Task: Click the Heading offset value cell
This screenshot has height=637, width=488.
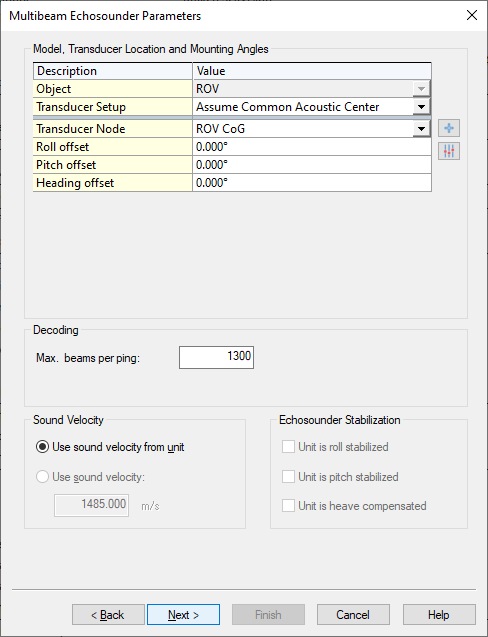Action: pyautogui.click(x=312, y=182)
